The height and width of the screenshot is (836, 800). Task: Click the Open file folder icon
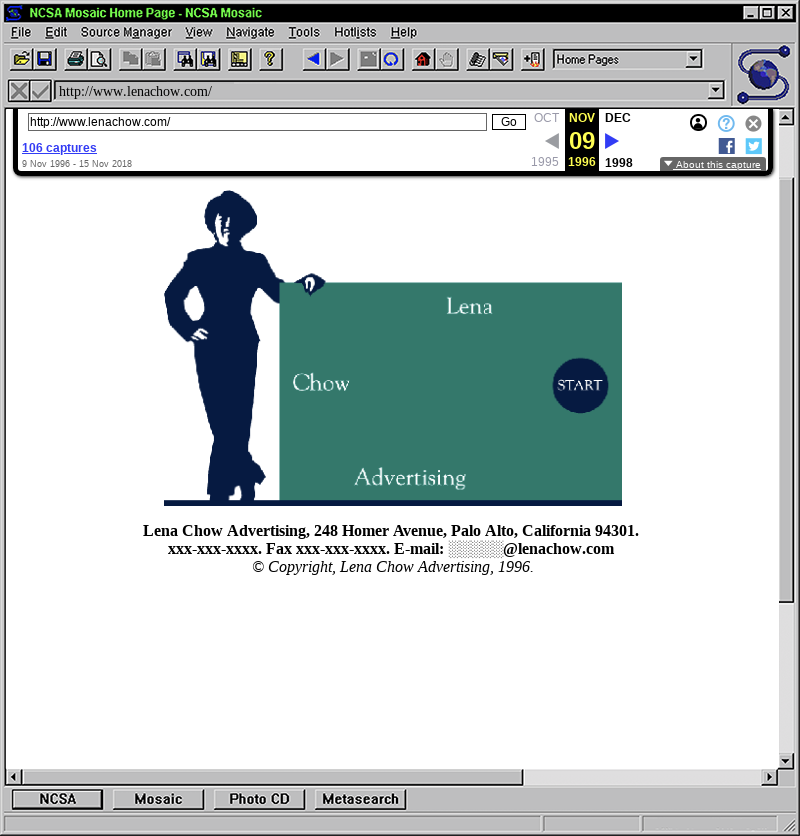pos(20,59)
